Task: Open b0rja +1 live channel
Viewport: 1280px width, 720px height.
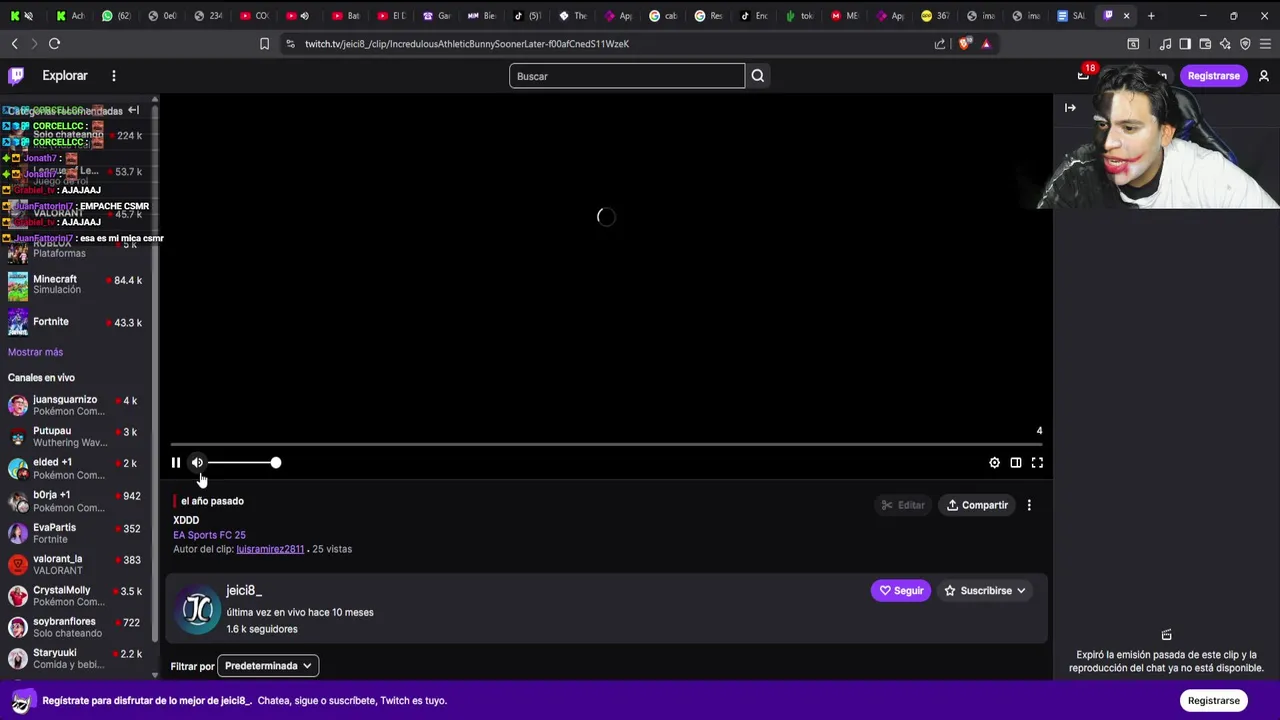Action: click(76, 501)
